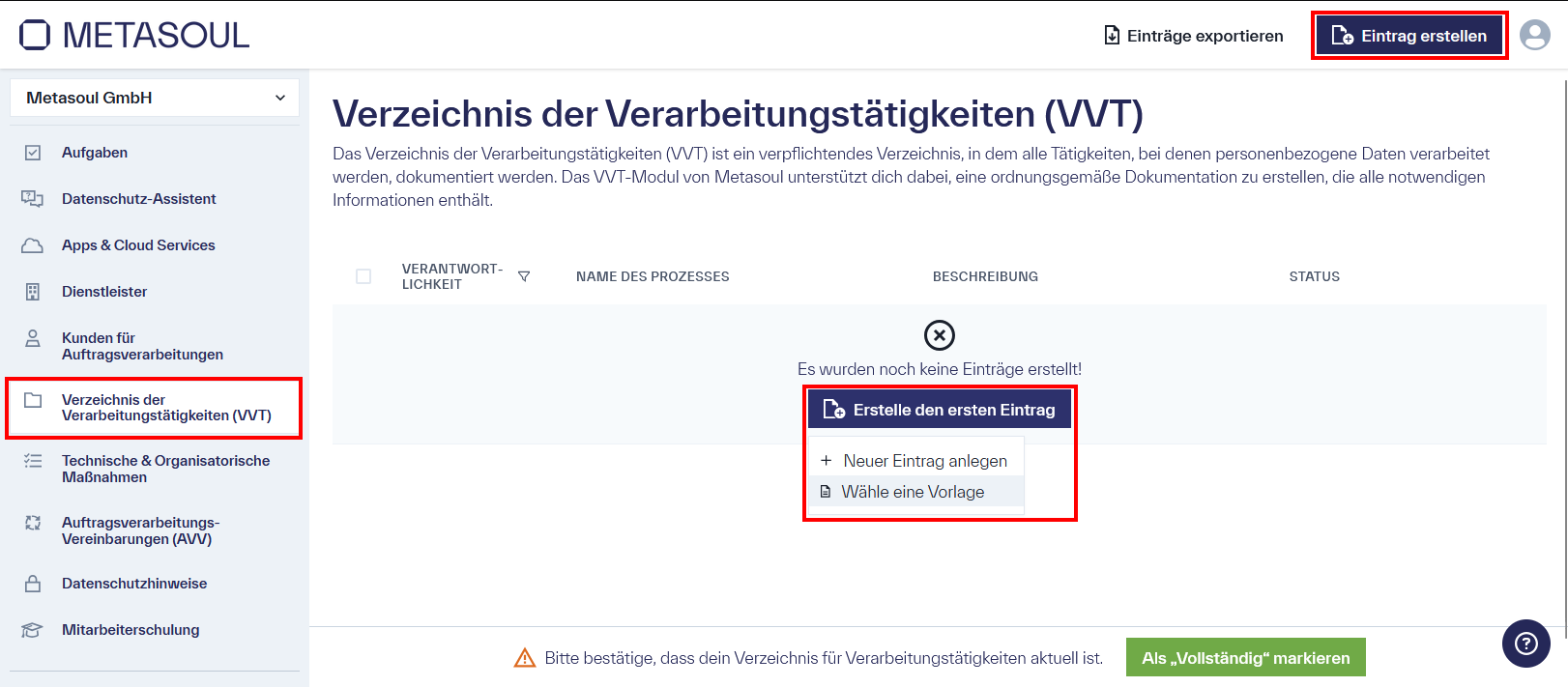Click the plus icon beside Neuer Eintrag anlegen
This screenshot has height=687, width=1568.
pos(827,461)
